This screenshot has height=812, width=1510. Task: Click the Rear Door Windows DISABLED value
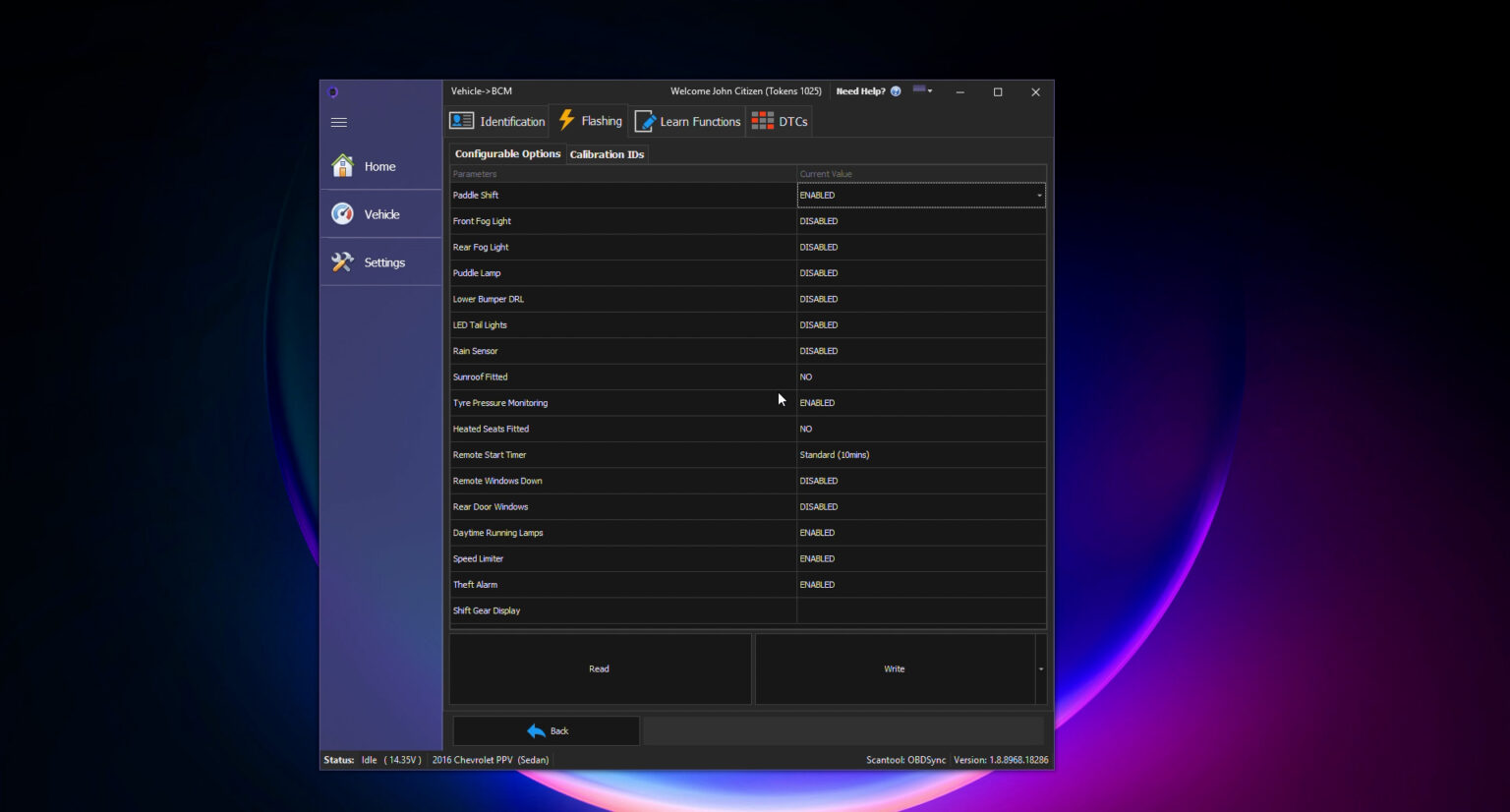tap(921, 507)
